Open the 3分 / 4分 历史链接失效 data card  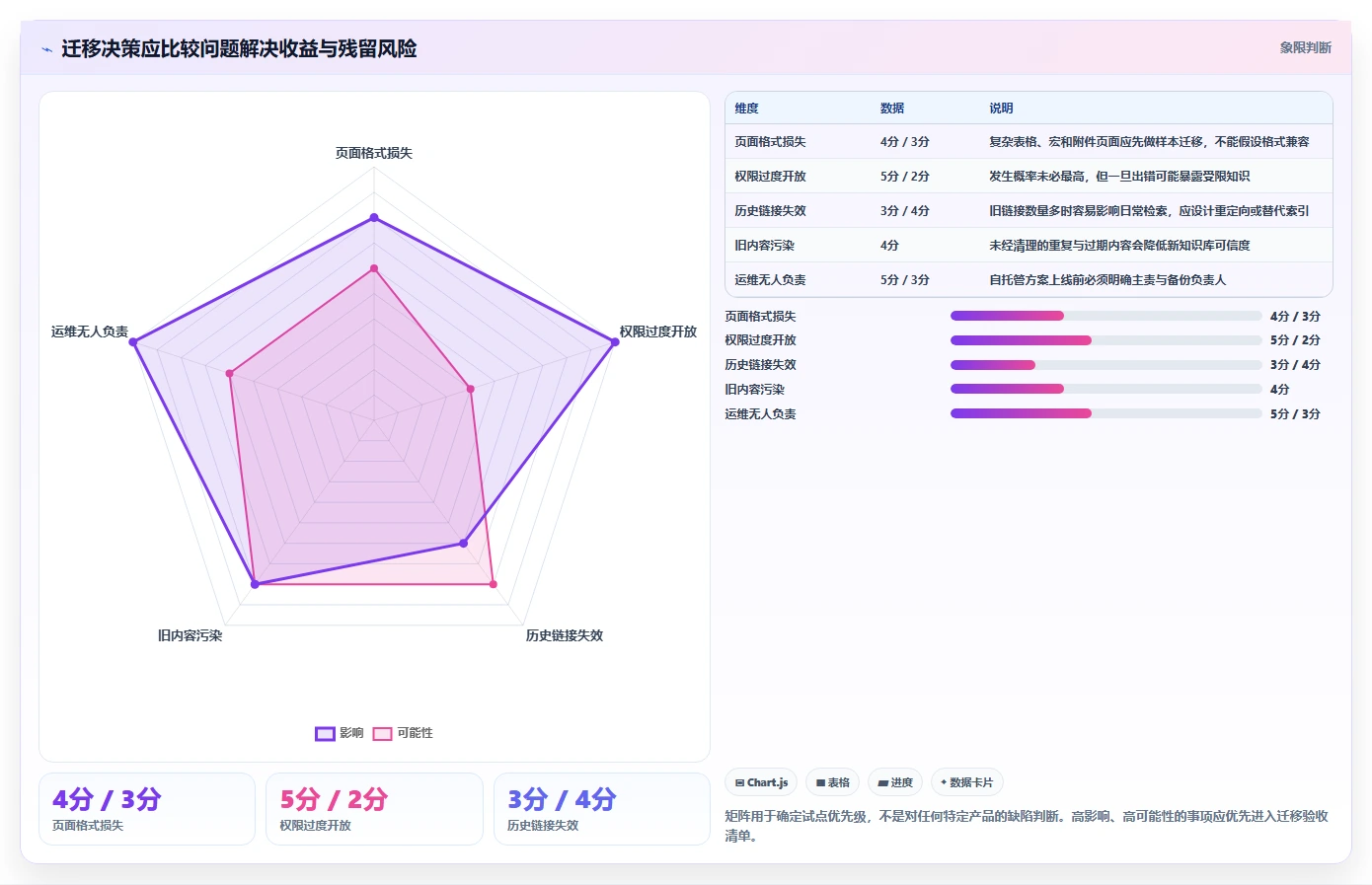coord(602,809)
